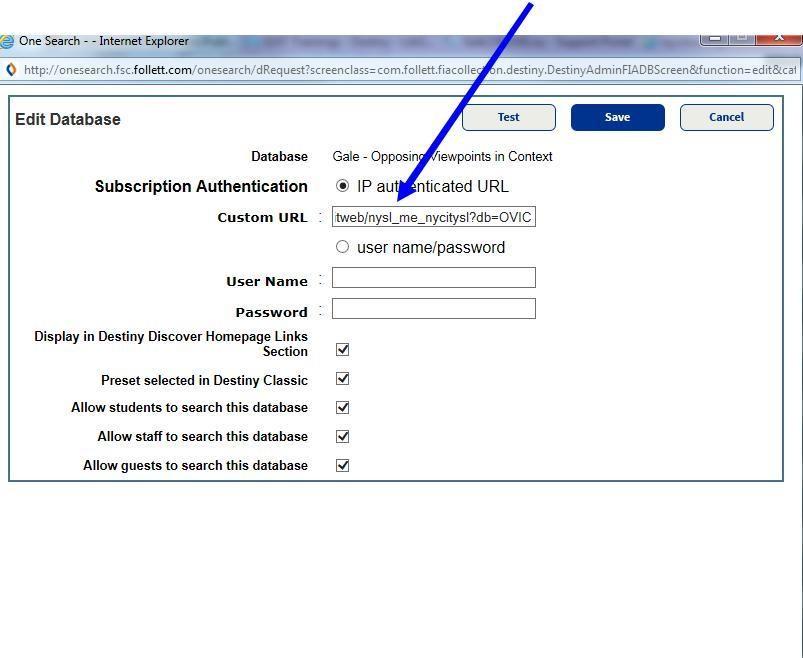Image resolution: width=803 pixels, height=658 pixels.
Task: Close the One Search browser window
Action: (x=779, y=39)
